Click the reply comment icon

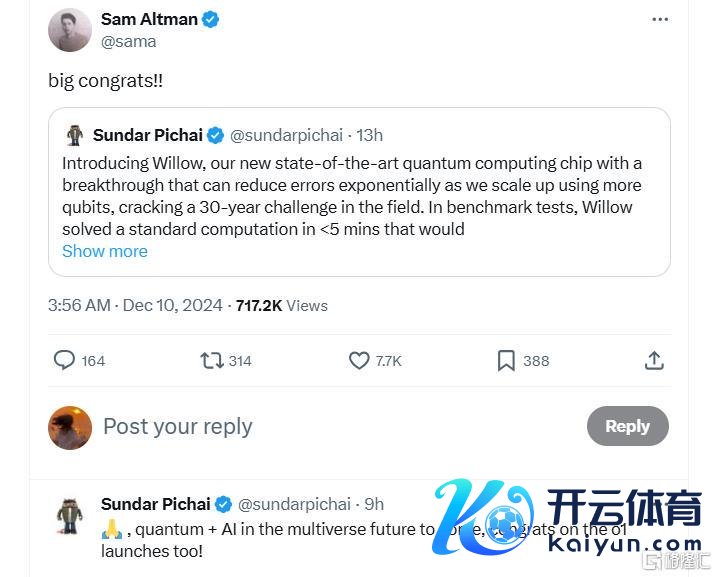(64, 360)
